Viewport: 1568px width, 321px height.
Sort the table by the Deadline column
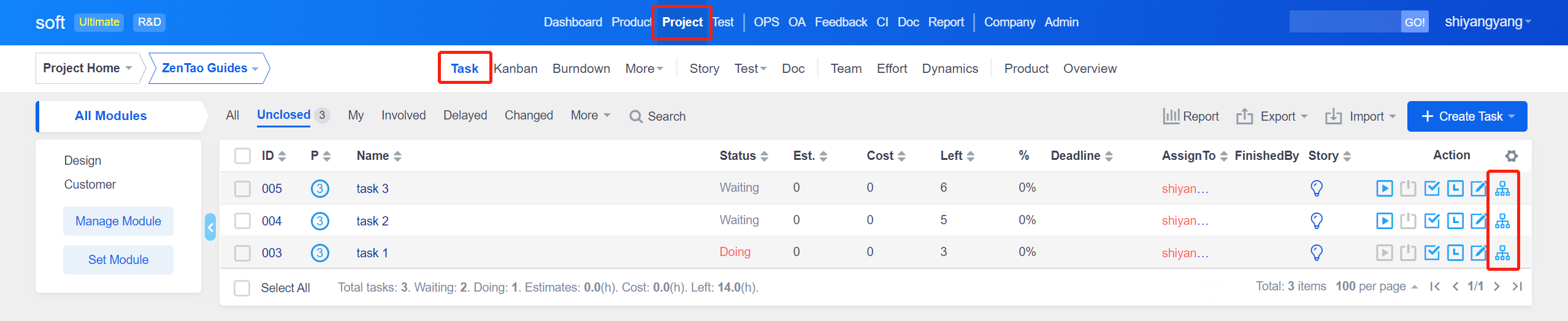pos(1081,156)
